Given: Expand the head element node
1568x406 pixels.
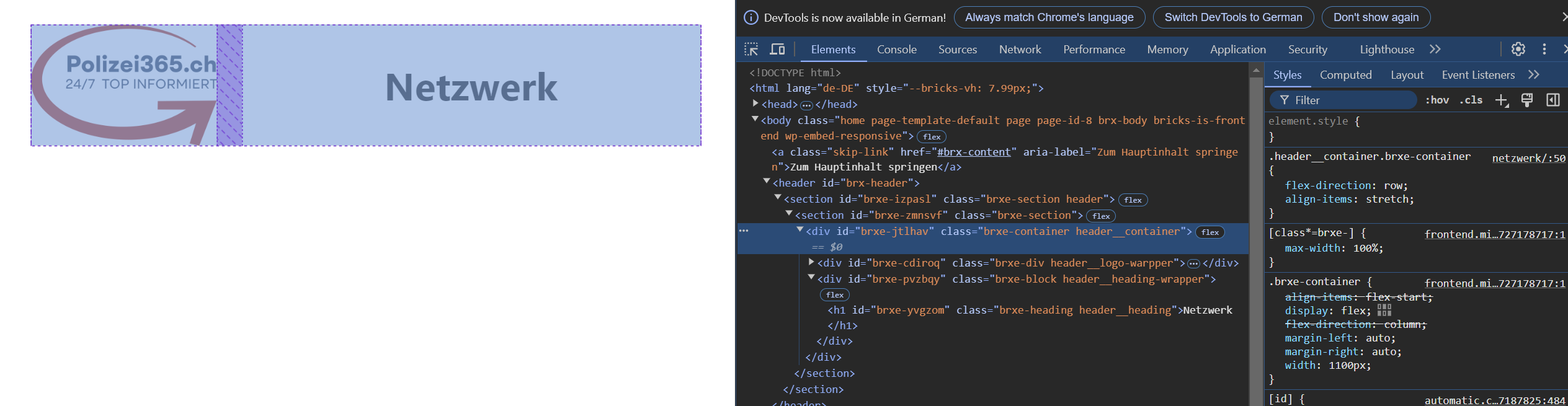Looking at the screenshot, I should click(x=755, y=104).
